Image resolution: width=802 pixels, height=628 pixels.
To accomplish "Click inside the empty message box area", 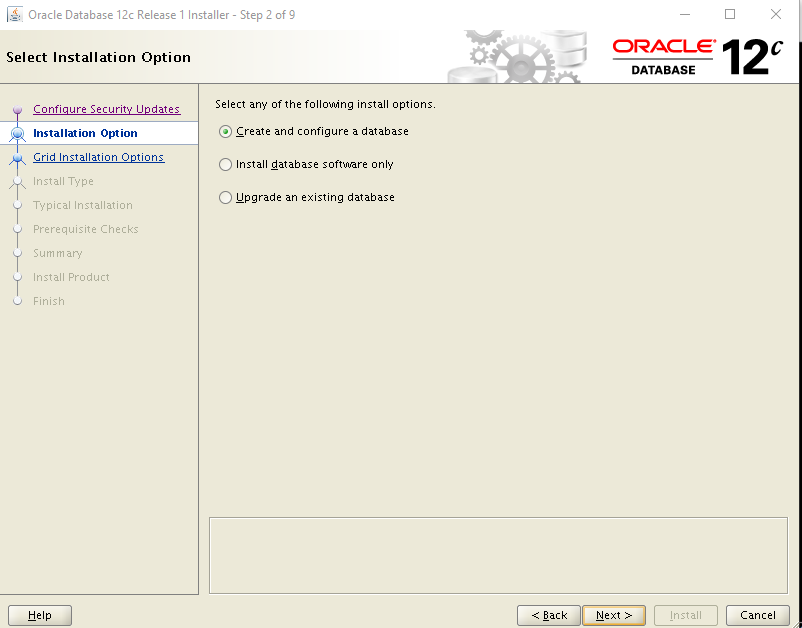I will click(498, 555).
